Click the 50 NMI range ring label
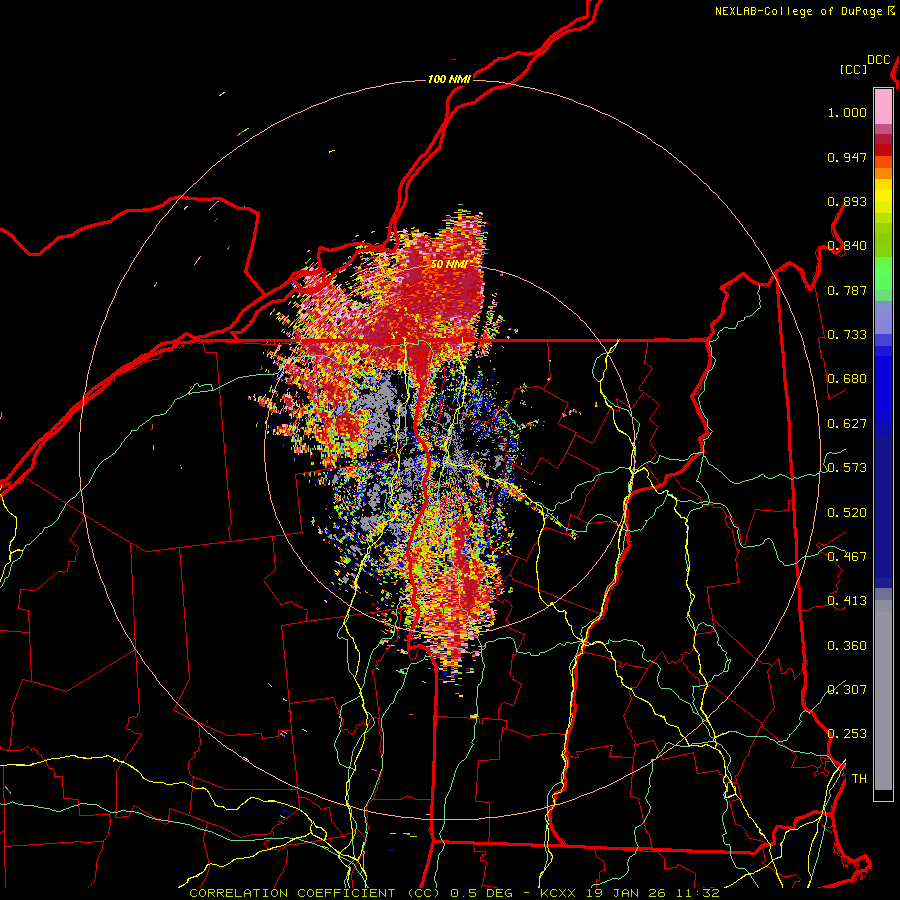Image resolution: width=900 pixels, height=900 pixels. [449, 265]
